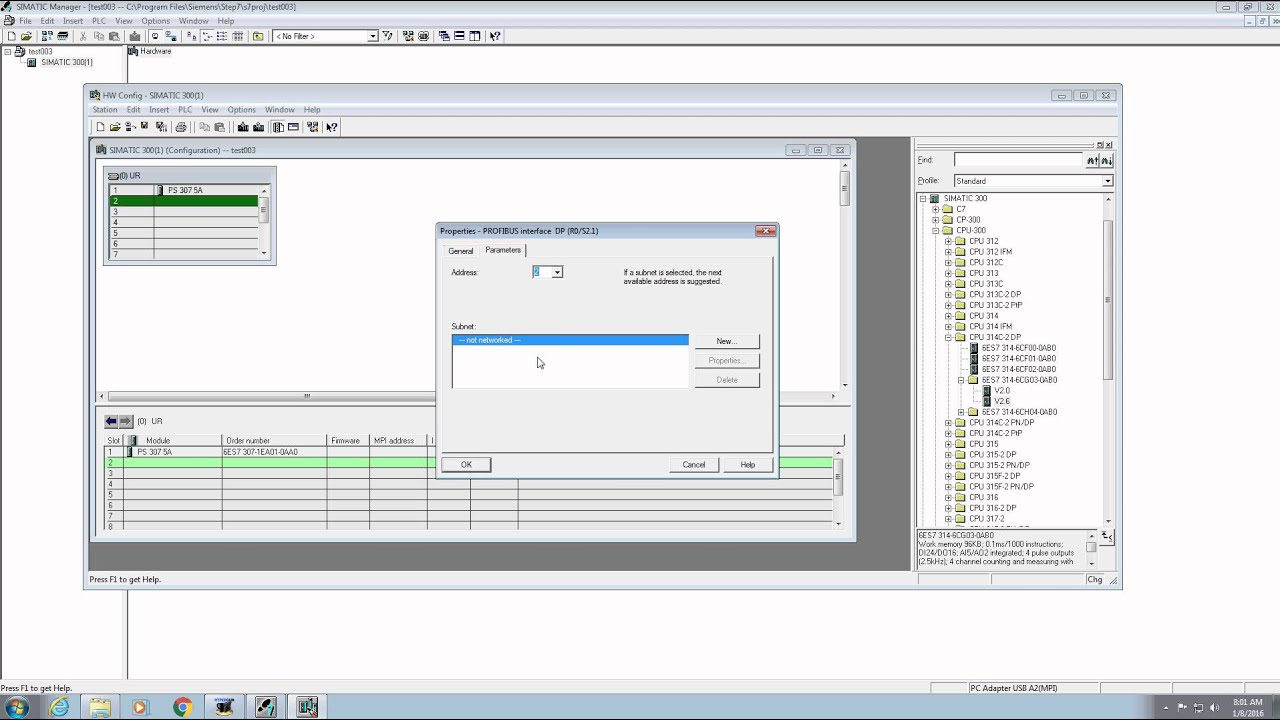Image resolution: width=1280 pixels, height=720 pixels.
Task: Click Download to Module icon in HW Config
Action: 243,127
